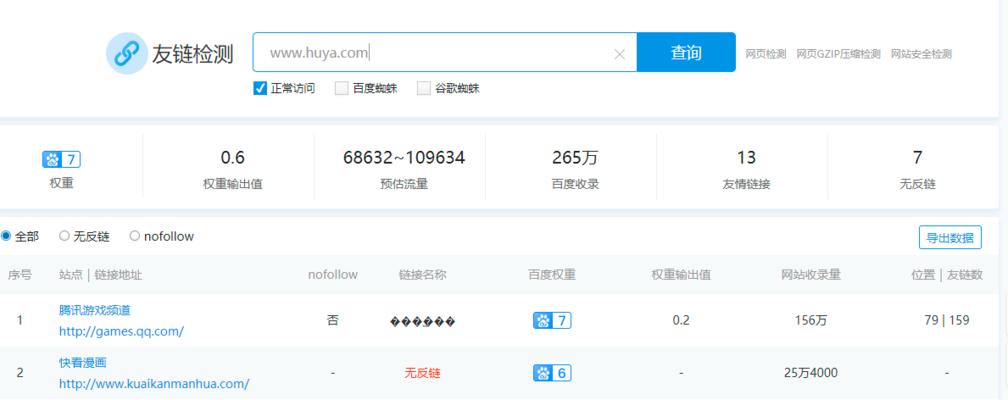Click the 156万 index count cell
Viewport: 1008px width, 400px height.
(x=811, y=320)
